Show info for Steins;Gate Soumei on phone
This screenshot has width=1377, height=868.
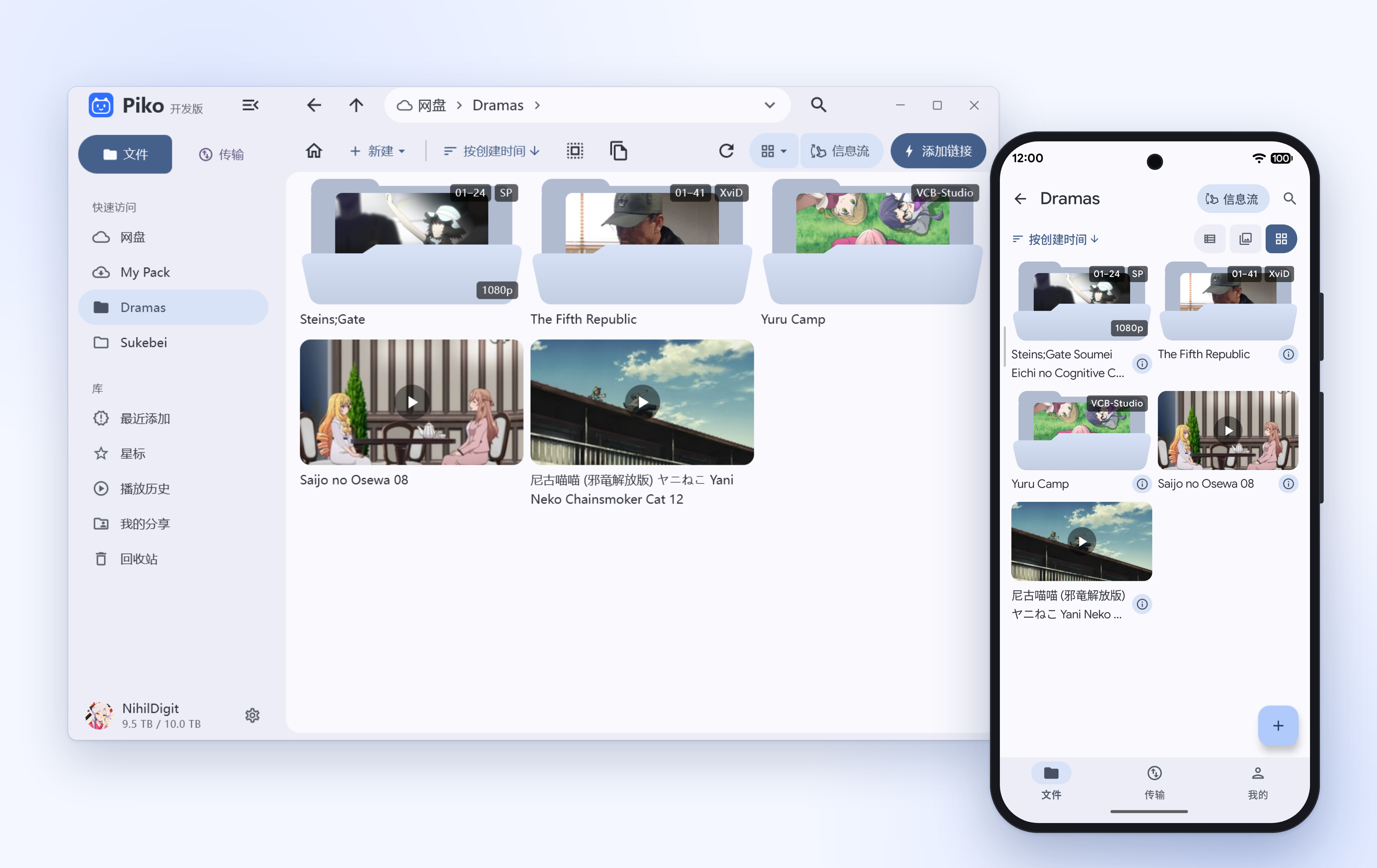tap(1141, 363)
